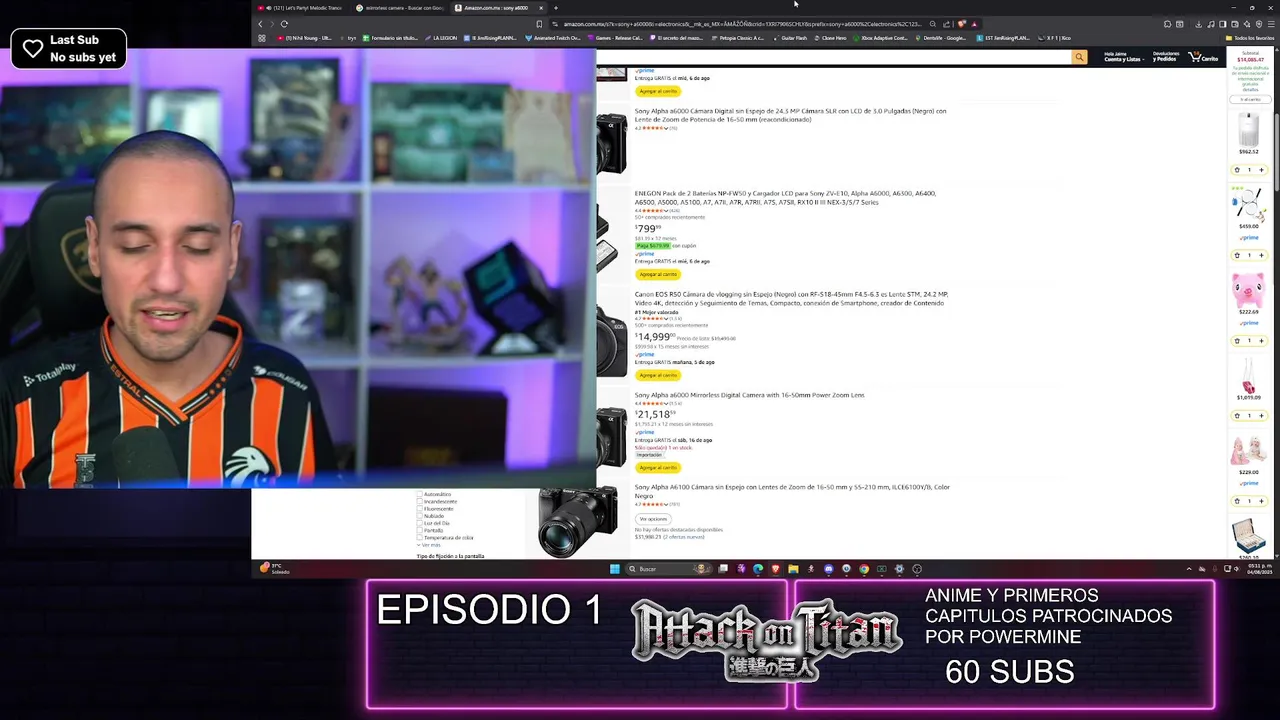
Task: Increase quantity of the $222.69 pig item
Action: pos(1261,341)
